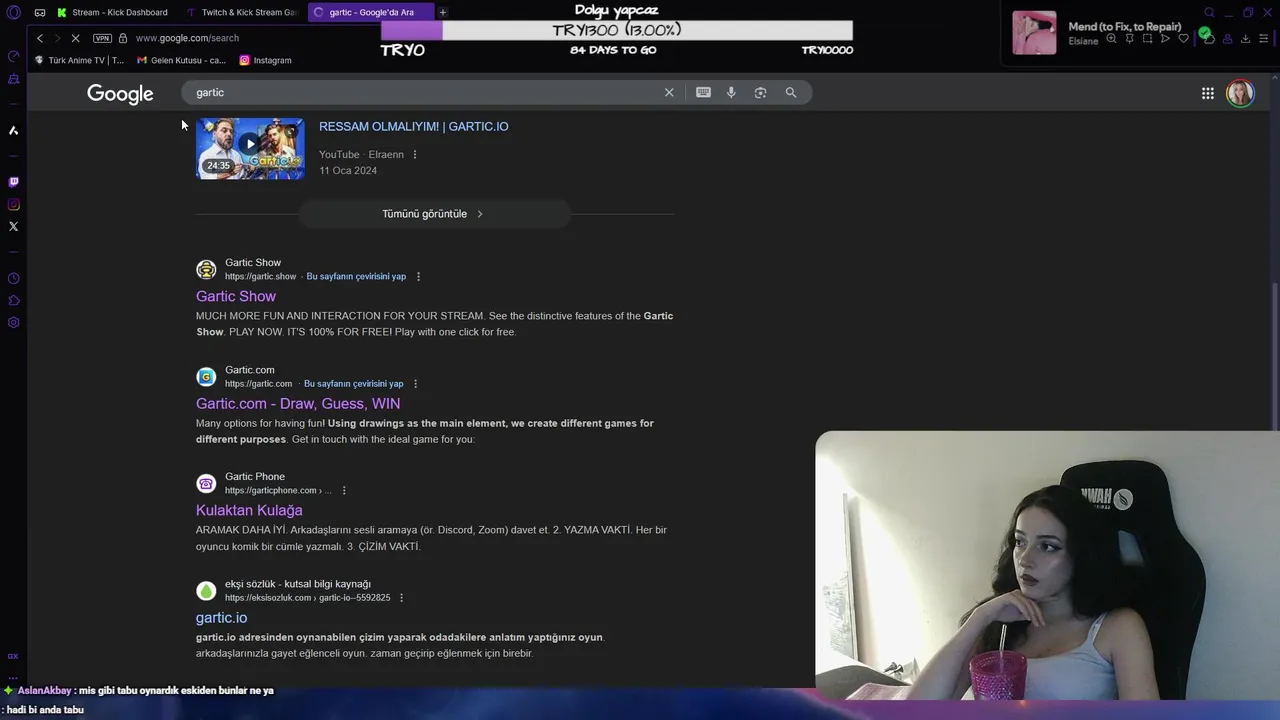The height and width of the screenshot is (720, 1280).
Task: Search by image with Google Lens icon
Action: pos(760,92)
